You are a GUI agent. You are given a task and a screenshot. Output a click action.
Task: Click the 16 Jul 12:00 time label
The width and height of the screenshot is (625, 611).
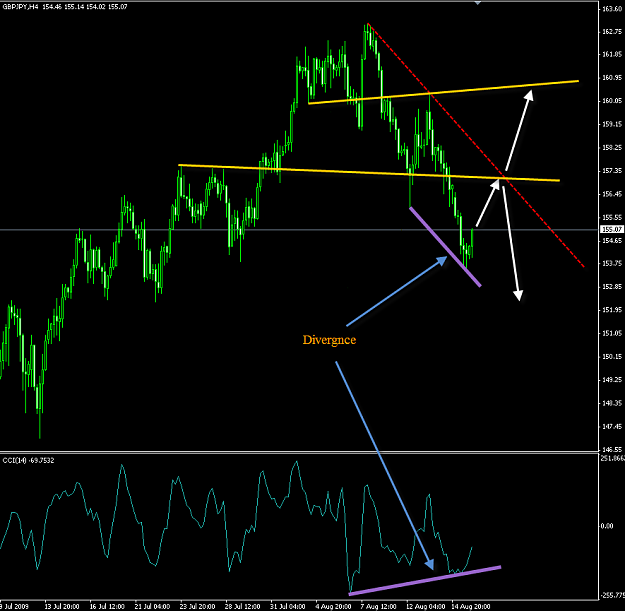coord(107,607)
